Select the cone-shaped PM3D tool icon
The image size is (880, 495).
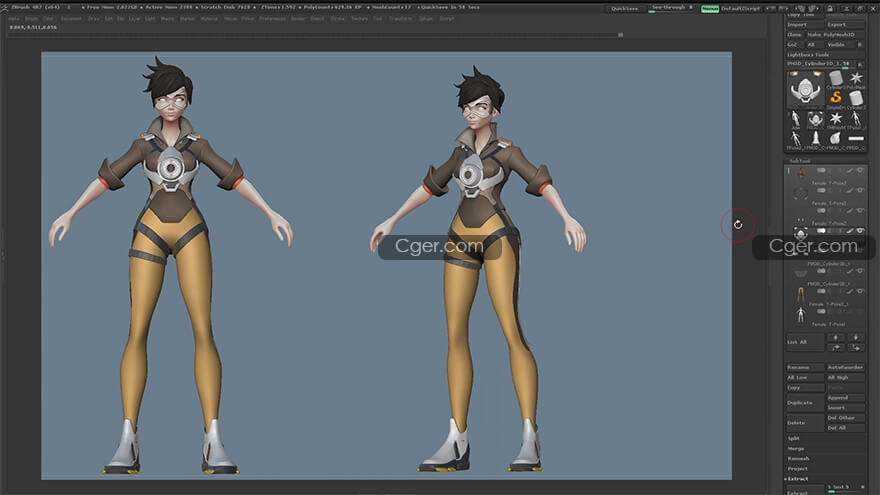[x=815, y=139]
